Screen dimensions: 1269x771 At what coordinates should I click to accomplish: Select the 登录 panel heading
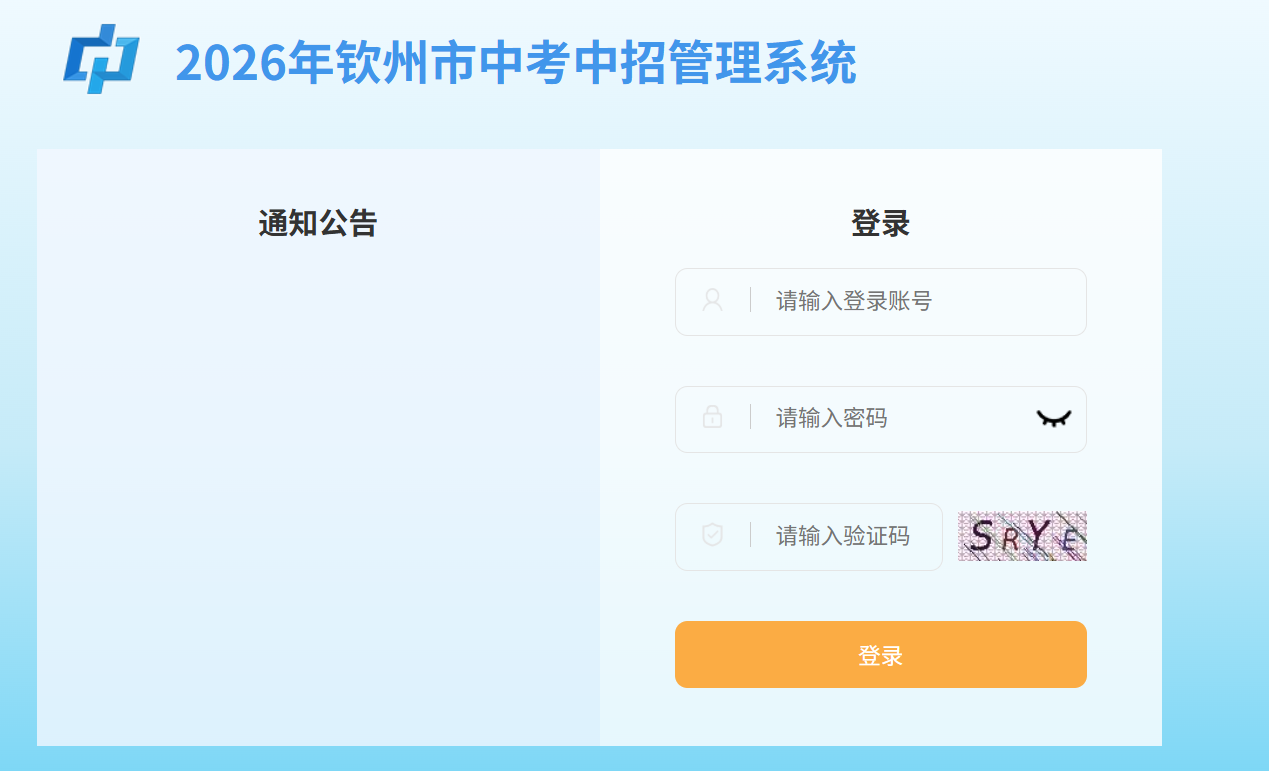coord(881,223)
